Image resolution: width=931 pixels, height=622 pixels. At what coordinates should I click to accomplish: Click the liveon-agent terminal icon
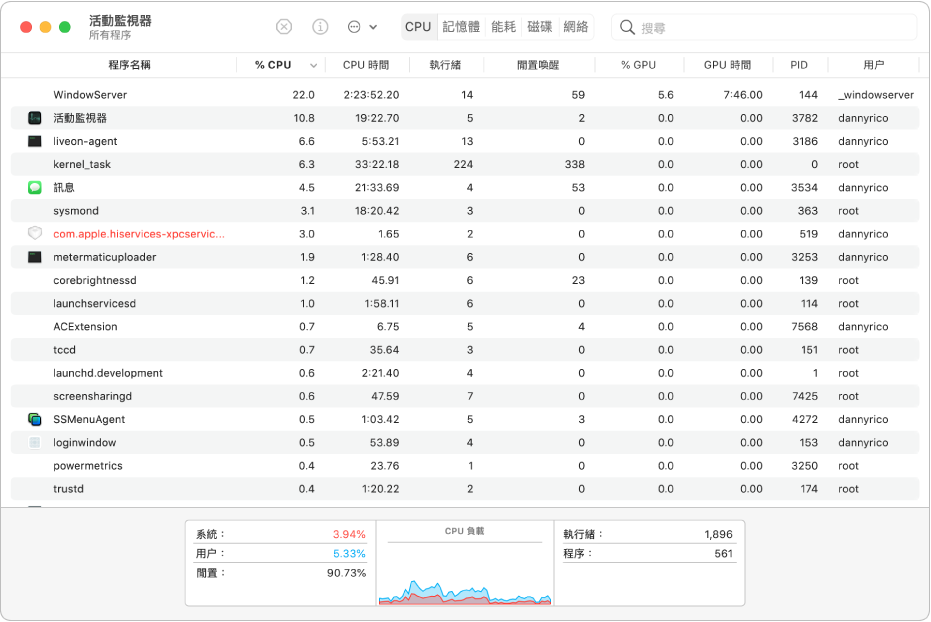point(35,141)
